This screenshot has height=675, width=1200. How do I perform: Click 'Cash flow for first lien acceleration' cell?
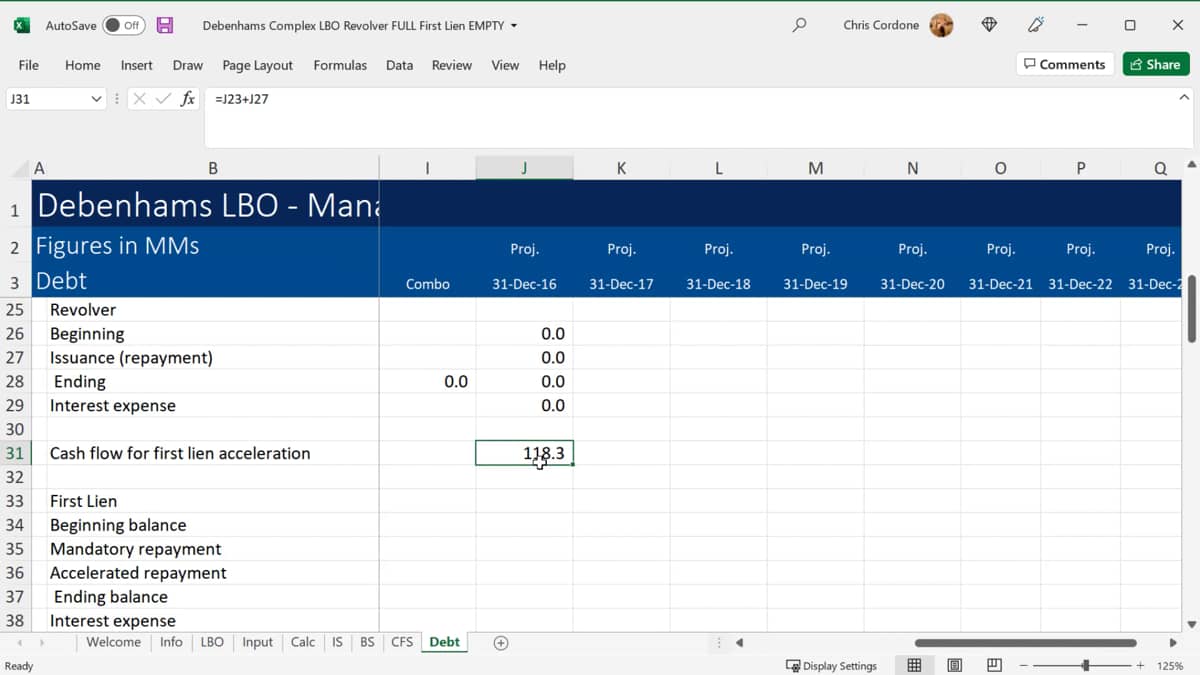coord(205,453)
